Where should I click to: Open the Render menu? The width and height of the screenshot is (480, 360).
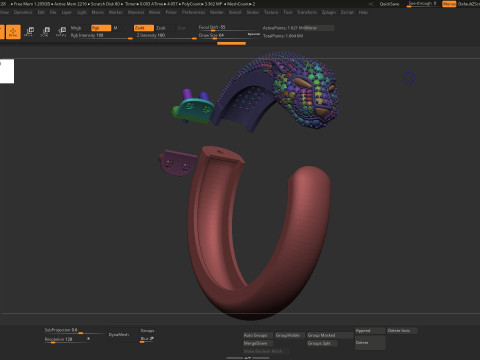[217, 12]
